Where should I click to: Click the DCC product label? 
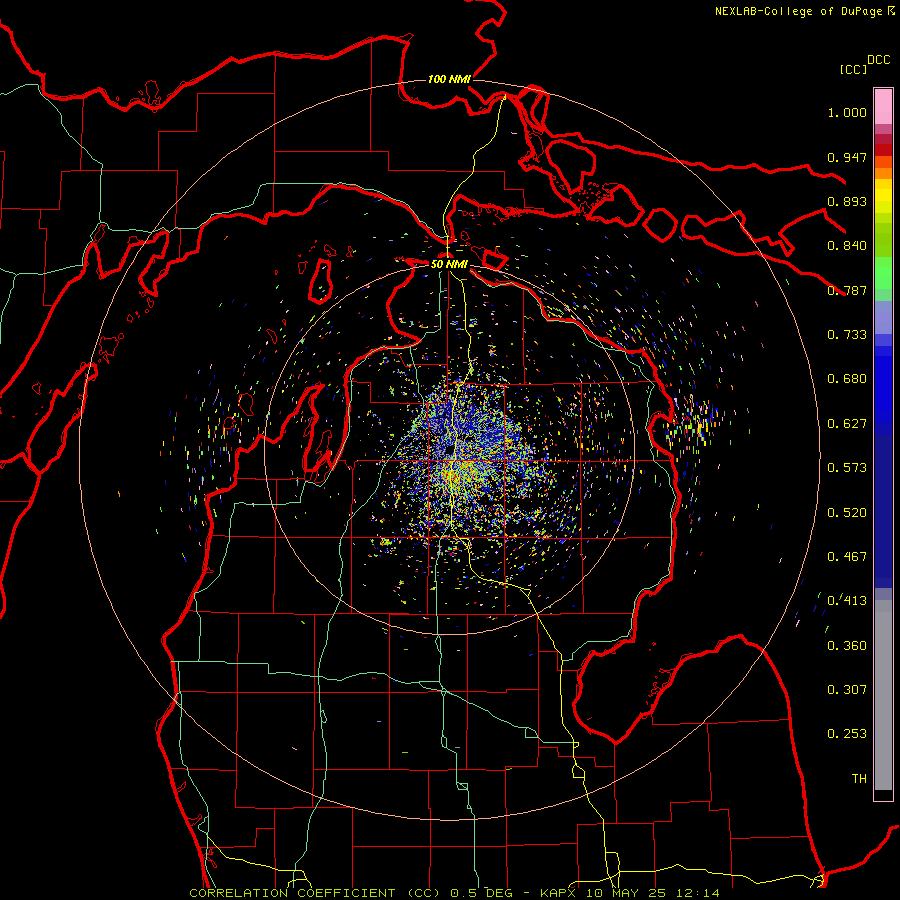879,60
